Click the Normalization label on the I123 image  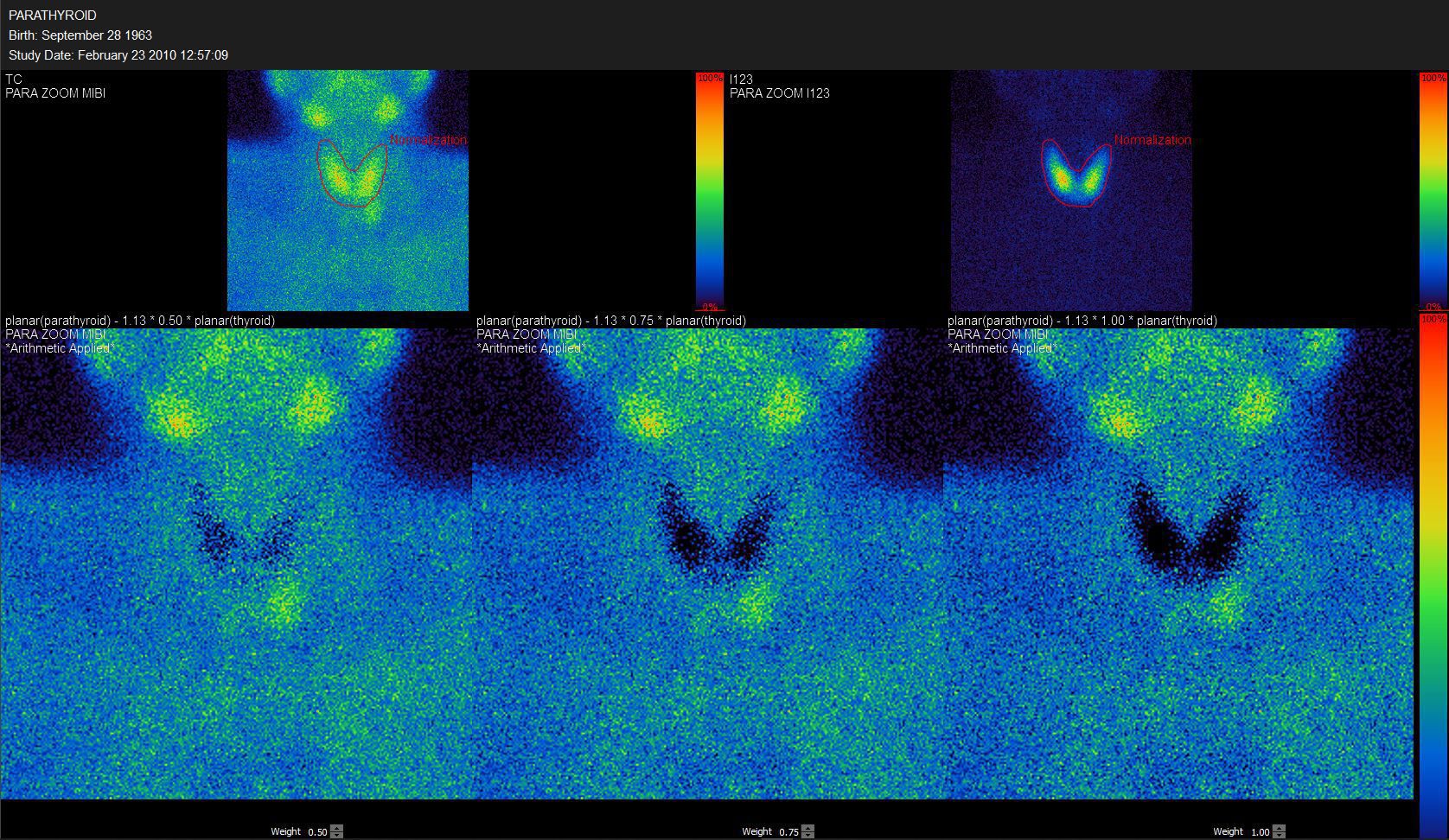(1152, 140)
